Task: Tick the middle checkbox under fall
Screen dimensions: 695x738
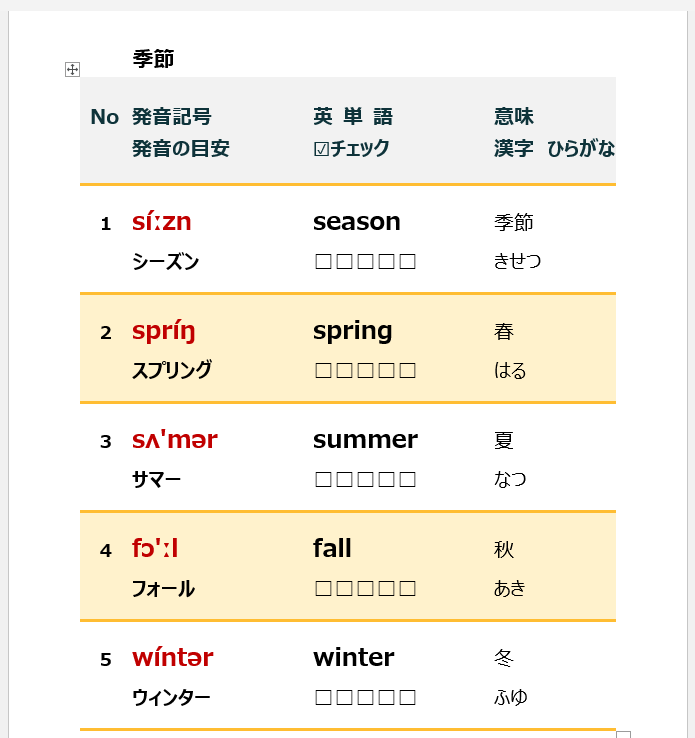Action: pos(365,589)
